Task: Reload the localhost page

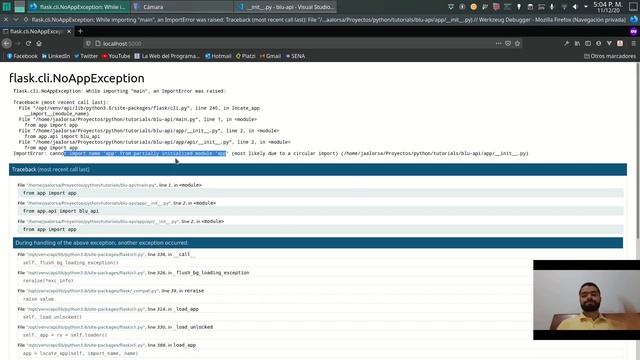Action: tap(28, 43)
